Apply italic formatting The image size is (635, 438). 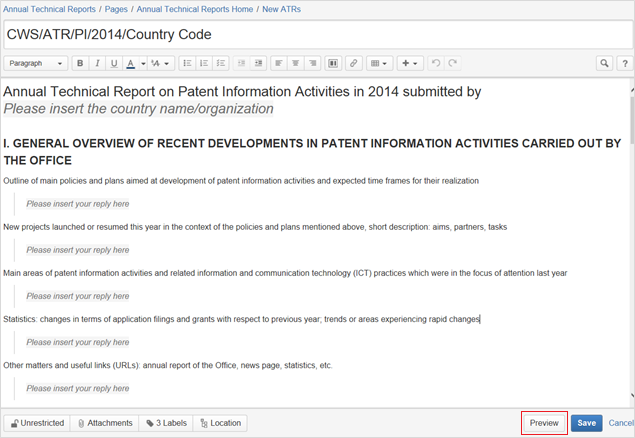(x=97, y=63)
